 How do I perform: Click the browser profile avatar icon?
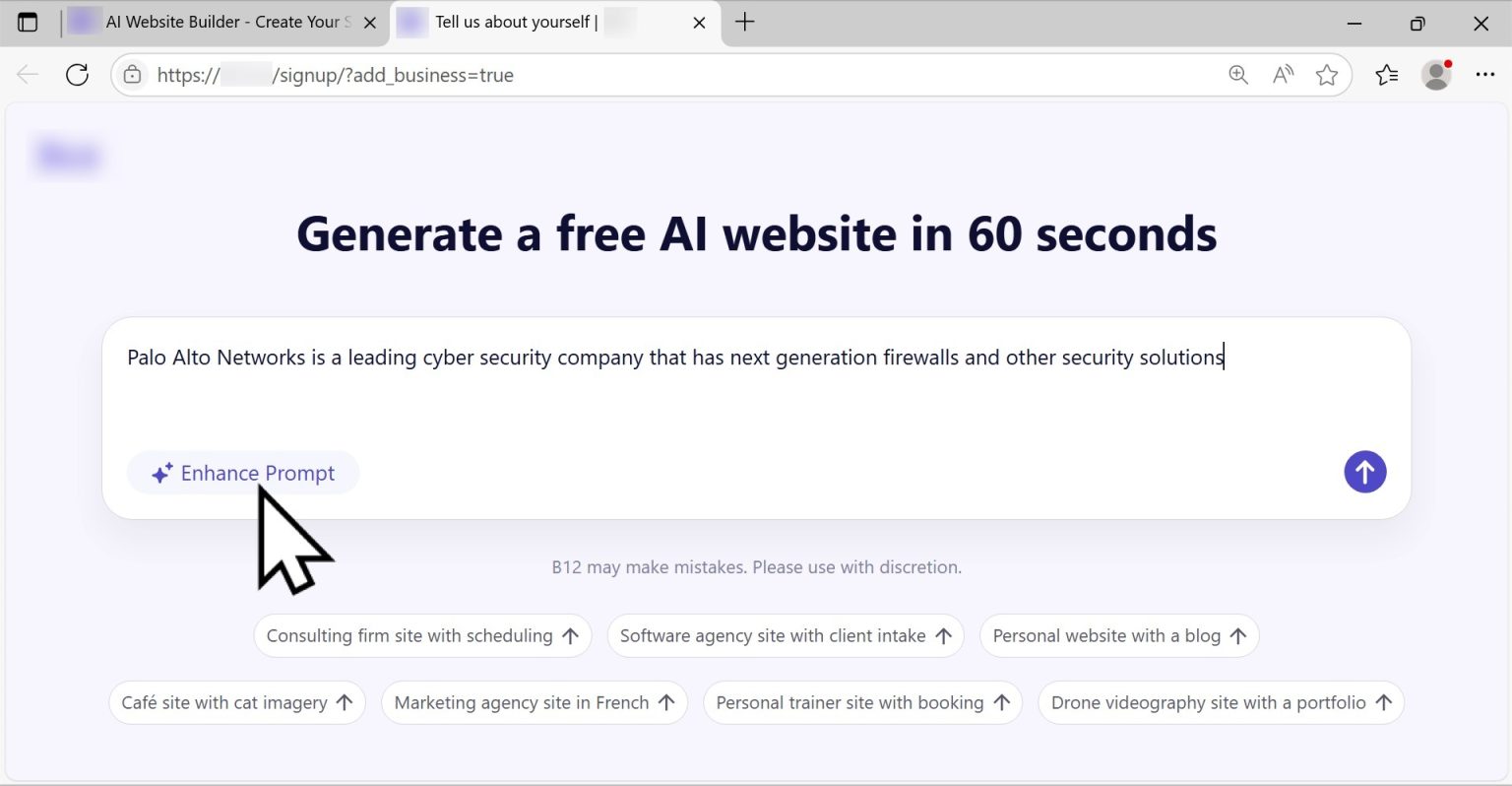click(x=1435, y=74)
